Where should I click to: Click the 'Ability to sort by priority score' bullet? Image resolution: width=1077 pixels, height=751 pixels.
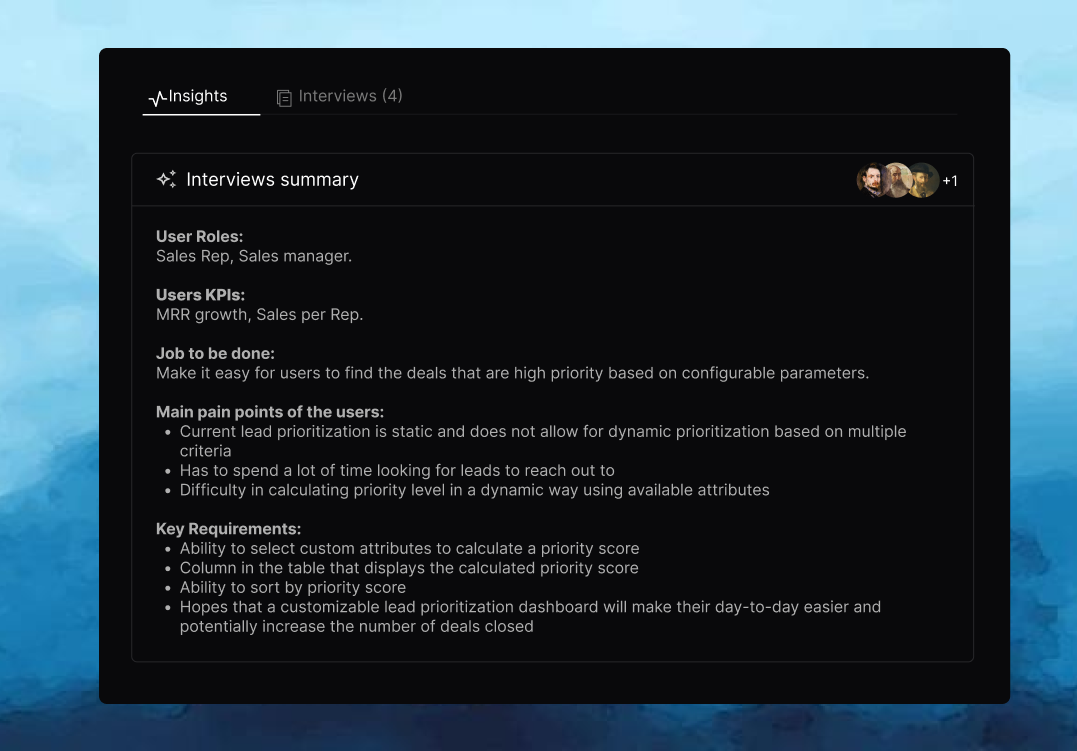click(x=292, y=587)
